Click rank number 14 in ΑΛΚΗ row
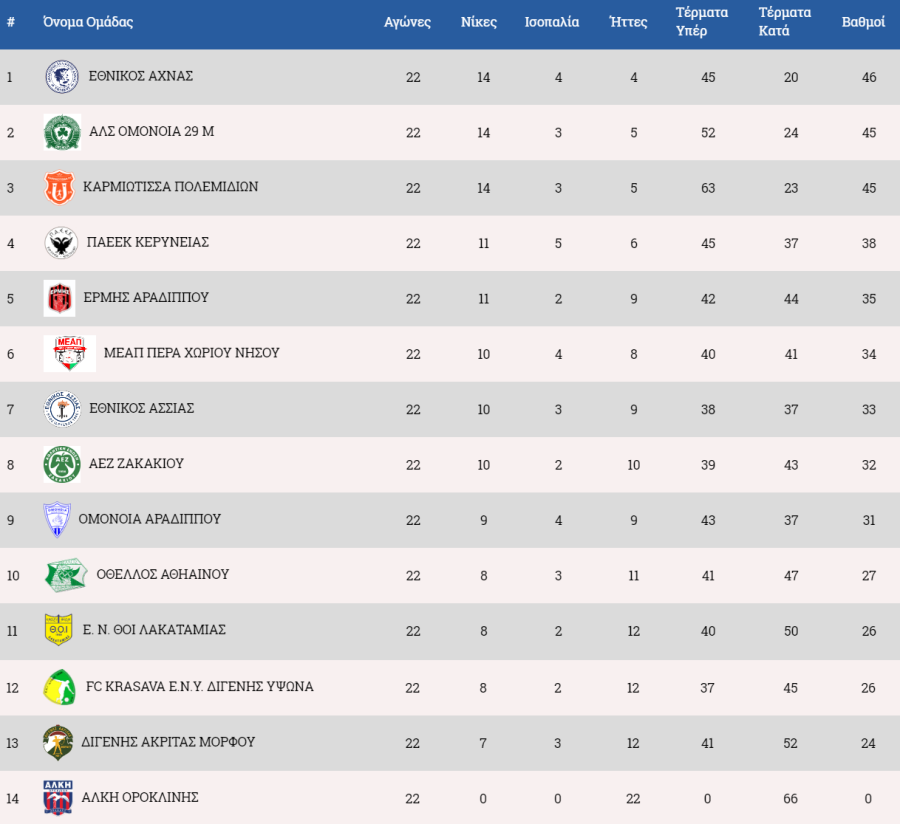The width and height of the screenshot is (900, 824). 13,799
